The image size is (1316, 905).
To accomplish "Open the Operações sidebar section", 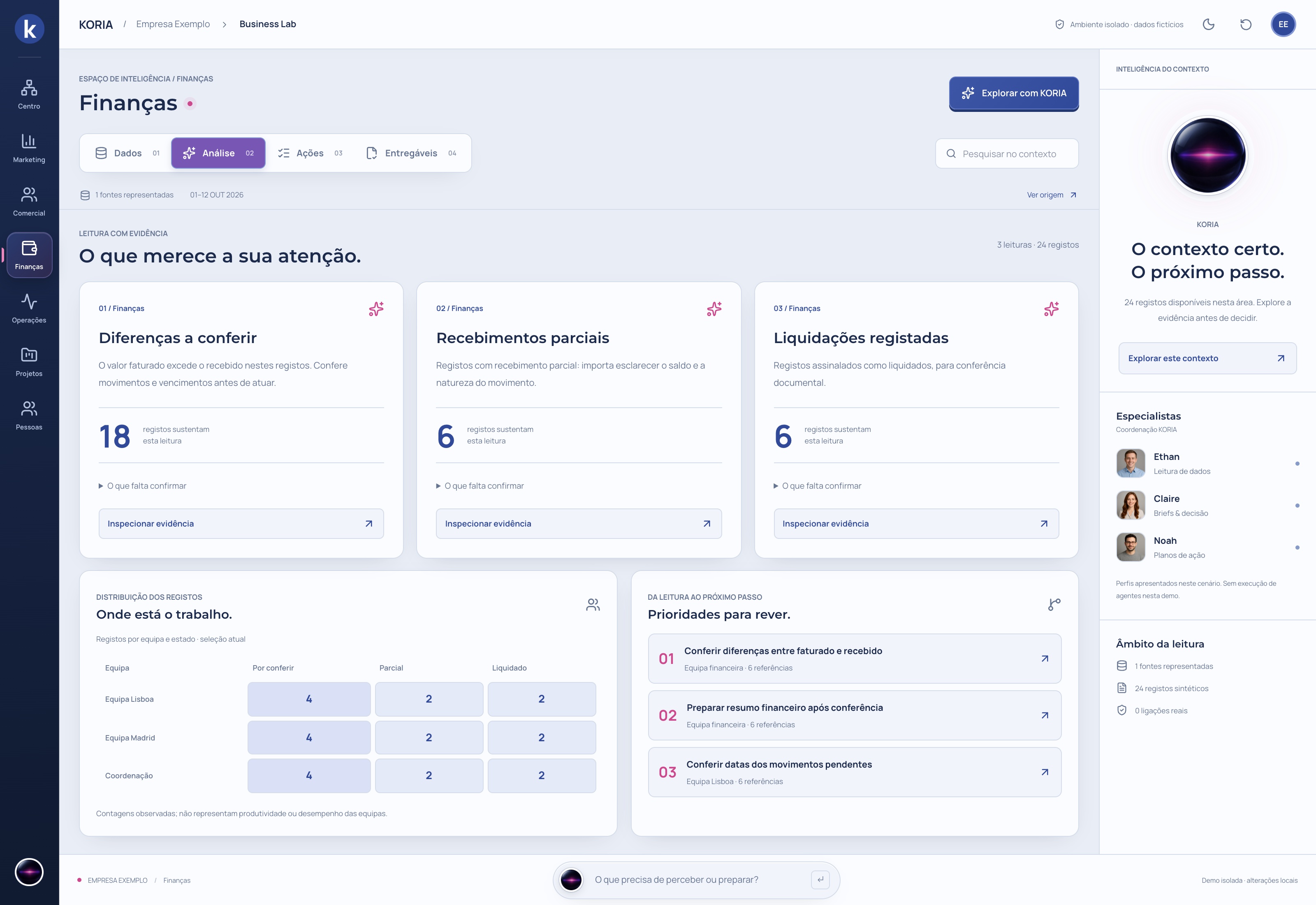I will click(29, 309).
